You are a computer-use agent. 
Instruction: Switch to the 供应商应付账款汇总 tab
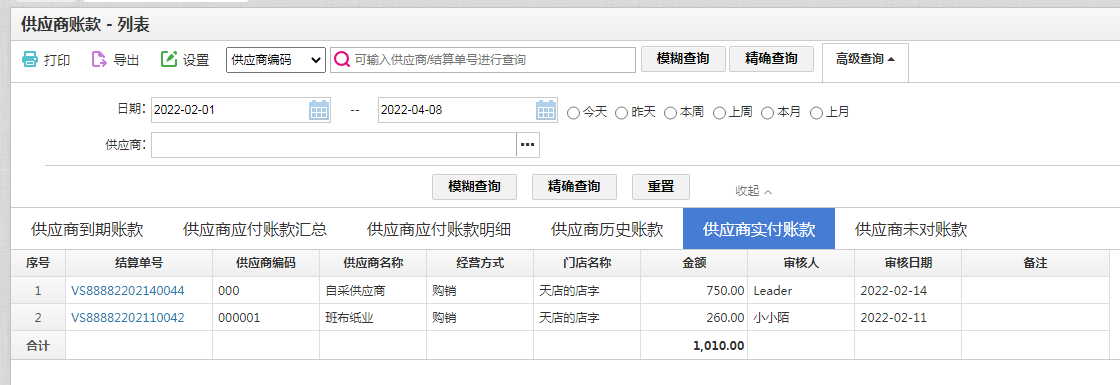coord(255,229)
